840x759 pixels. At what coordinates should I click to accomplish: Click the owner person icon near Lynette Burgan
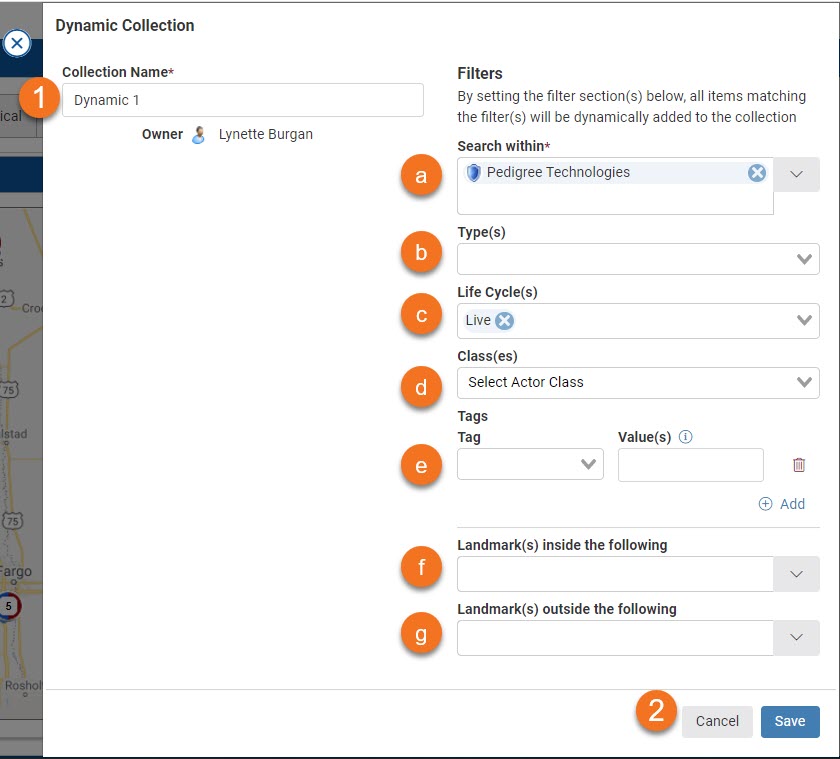tap(197, 134)
